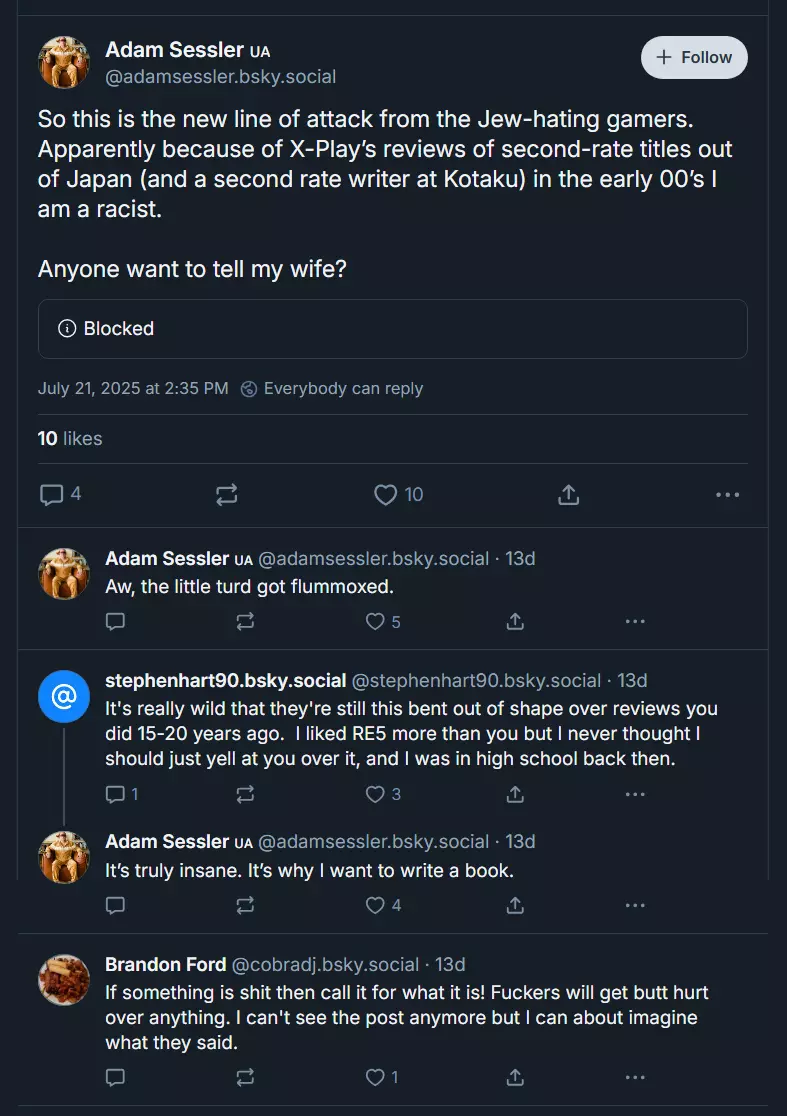Like the main post with 10 likes
787x1116 pixels.
pyautogui.click(x=398, y=494)
